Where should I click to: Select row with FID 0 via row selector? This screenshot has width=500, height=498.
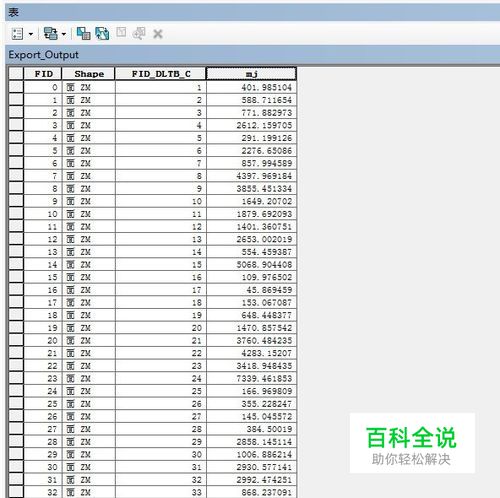(x=16, y=87)
